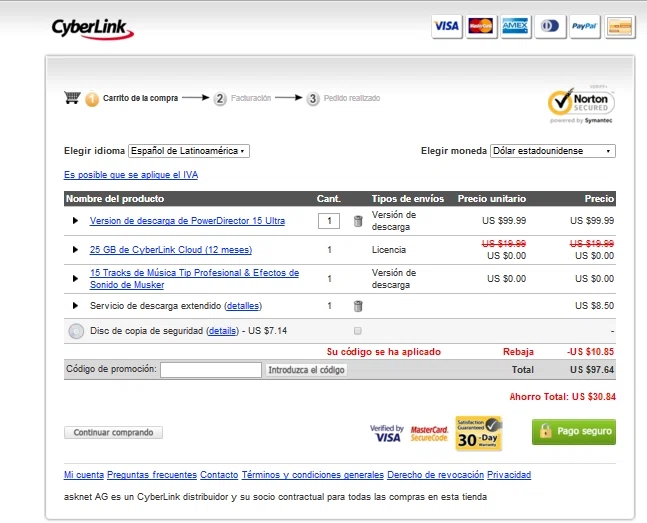Click the Norton Secured seal
Viewport: 647px width, 523px height.
point(581,105)
